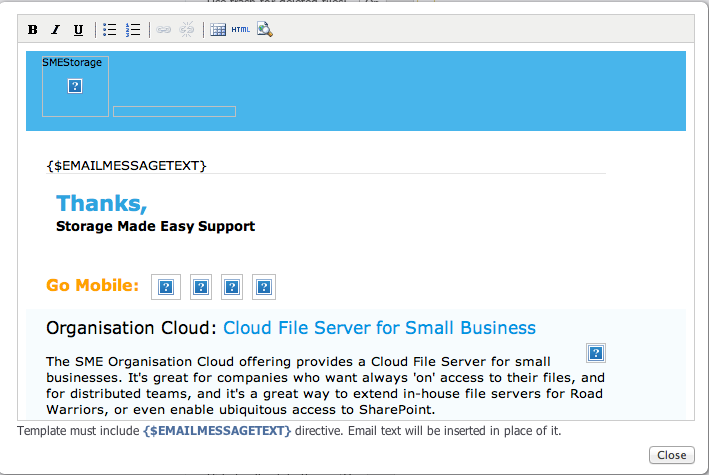The image size is (709, 475).
Task: Open the HTML source editor
Action: coord(241,30)
